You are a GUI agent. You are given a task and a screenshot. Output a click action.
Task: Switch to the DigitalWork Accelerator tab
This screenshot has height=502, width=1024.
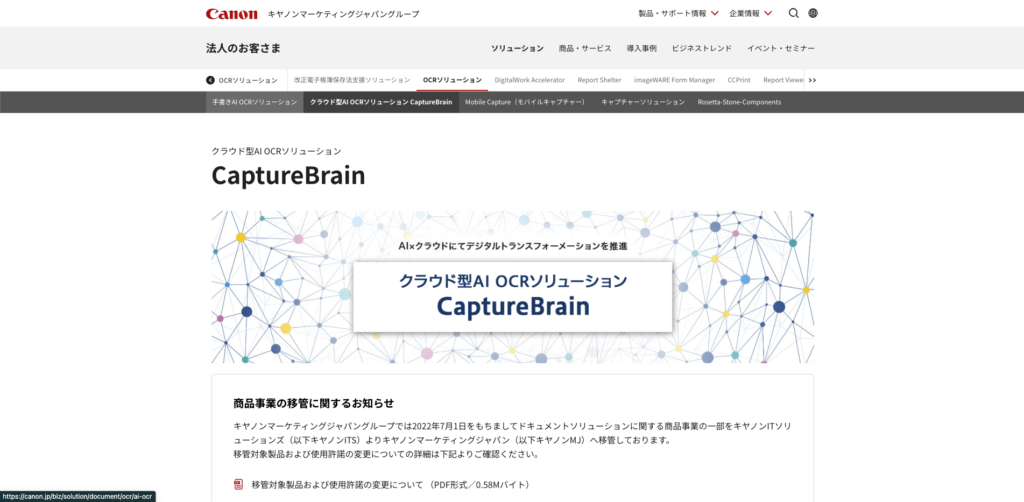click(x=529, y=80)
